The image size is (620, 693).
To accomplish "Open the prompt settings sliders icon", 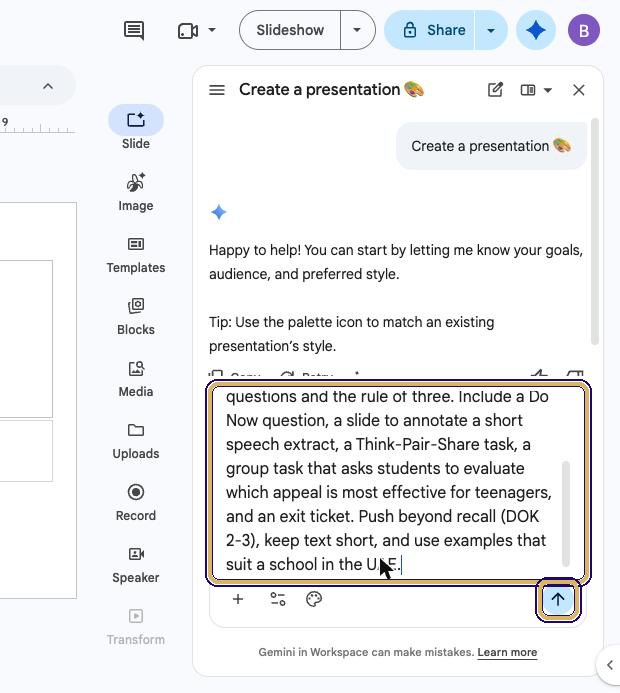I will coord(278,599).
